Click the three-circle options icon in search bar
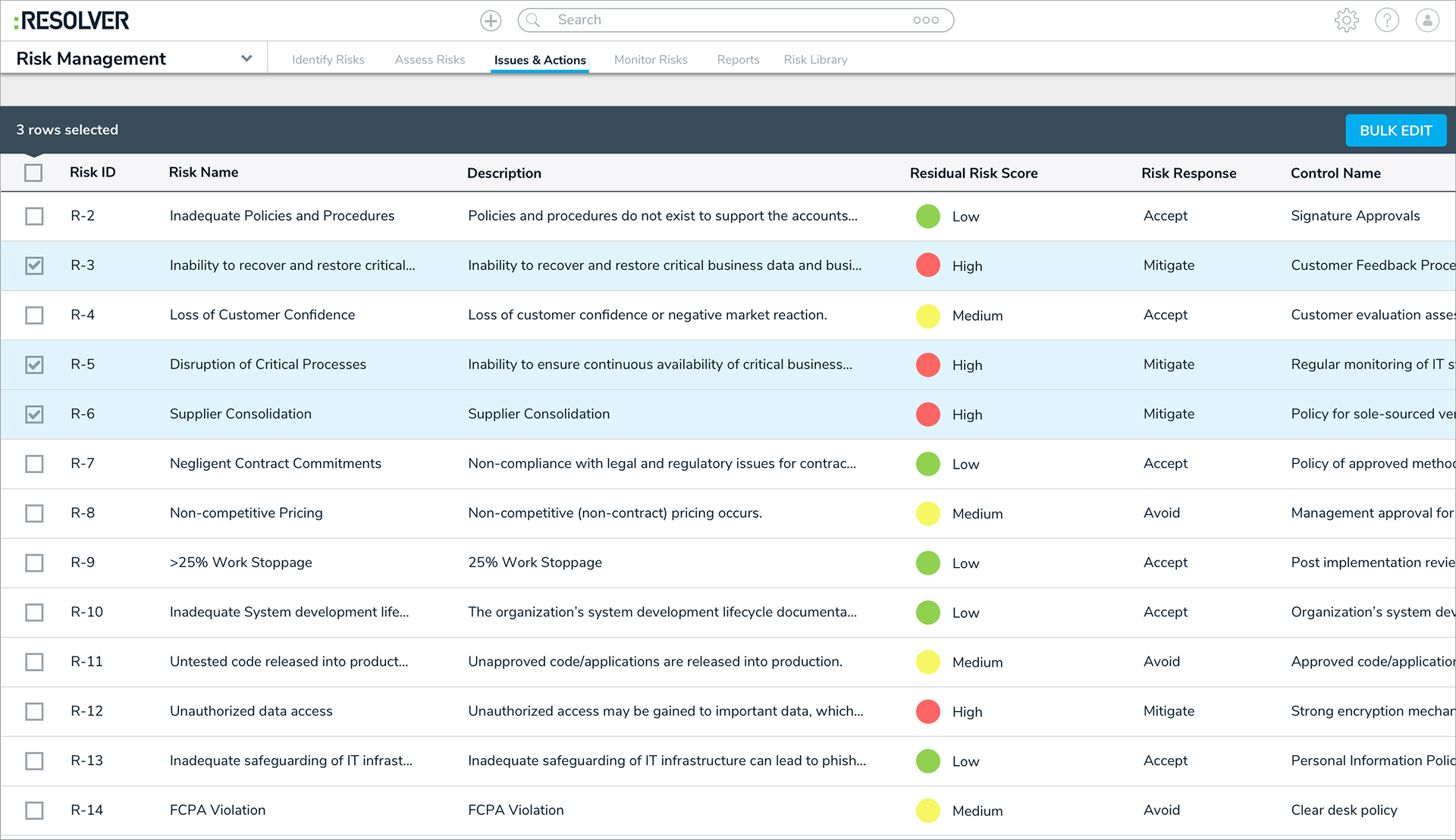 coord(925,20)
